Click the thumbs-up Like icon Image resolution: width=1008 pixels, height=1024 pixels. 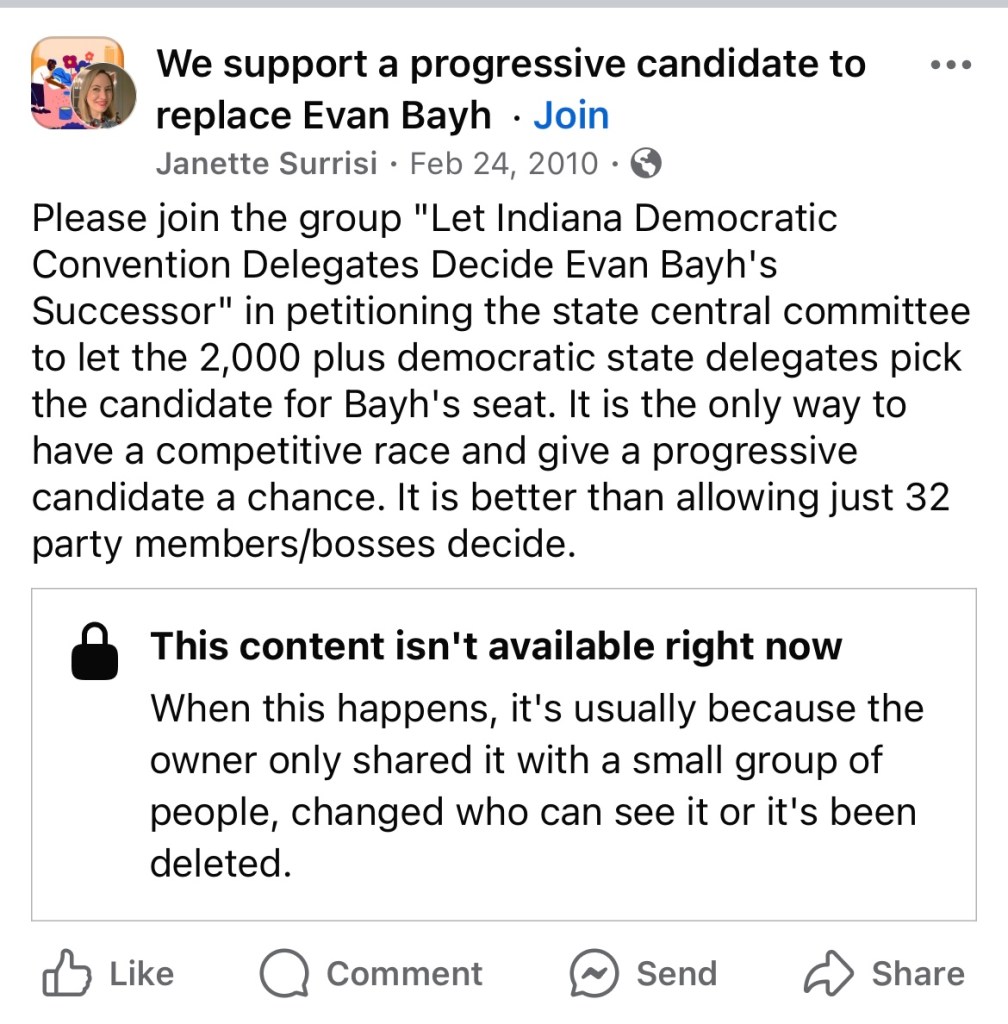tap(66, 974)
